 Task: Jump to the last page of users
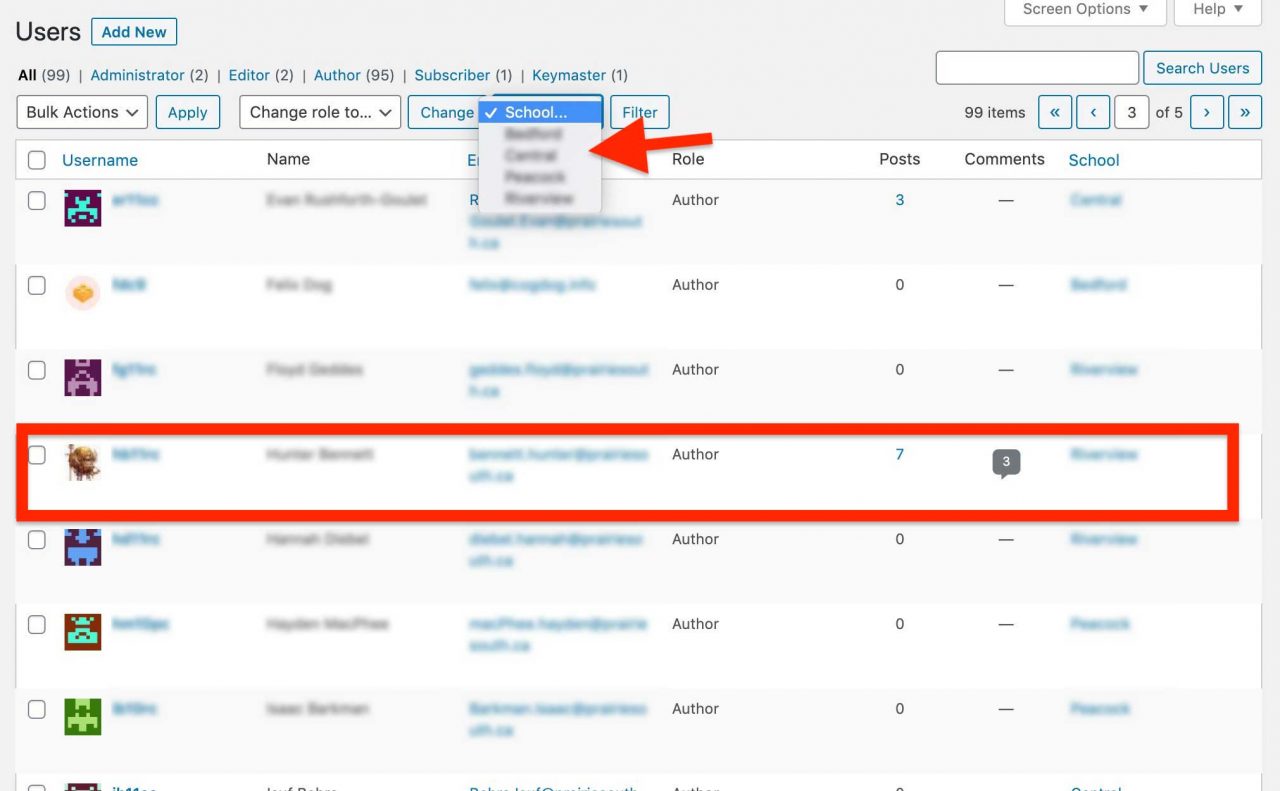click(x=1245, y=112)
